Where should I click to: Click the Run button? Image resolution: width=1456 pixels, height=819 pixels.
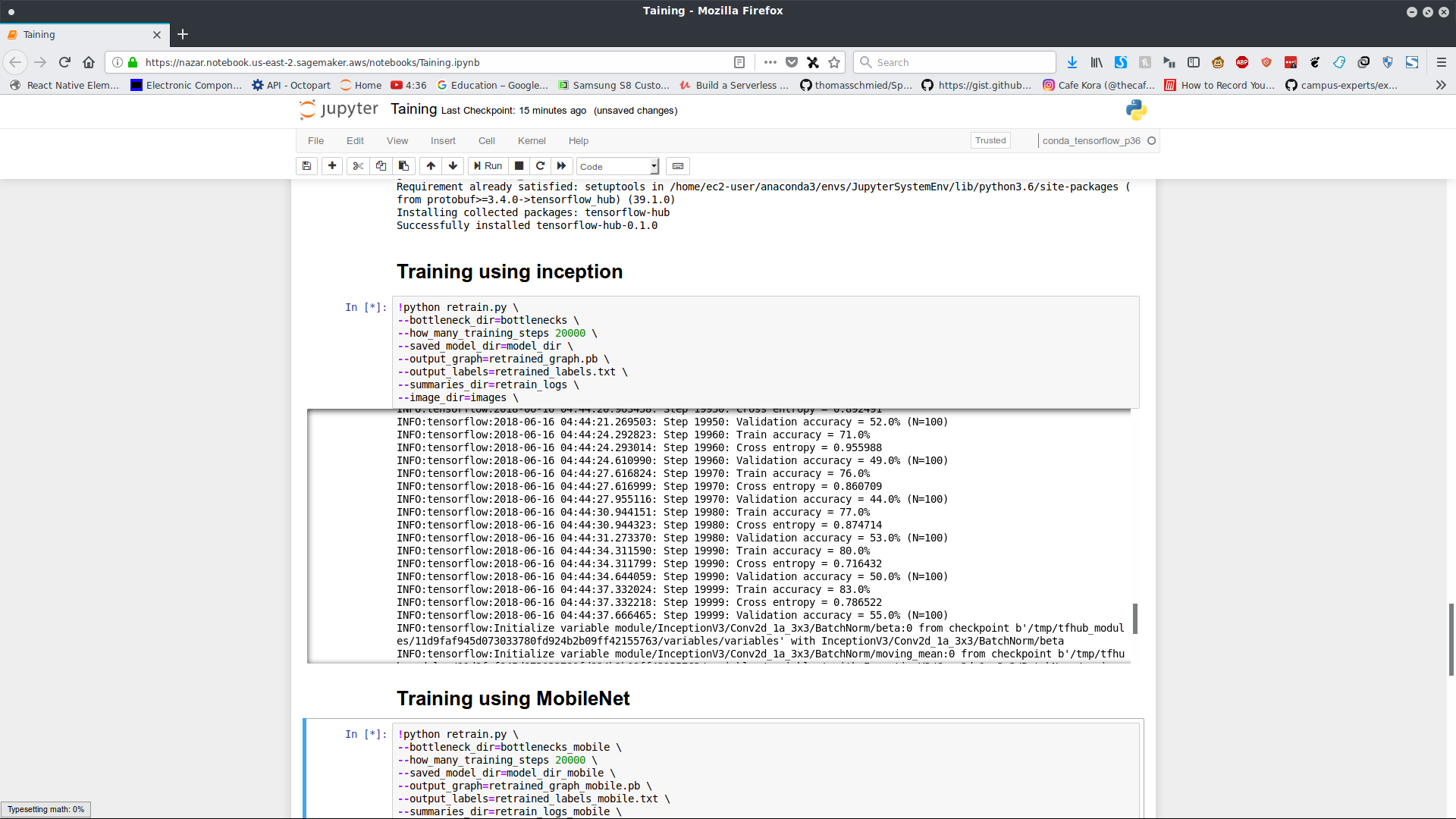(x=488, y=166)
